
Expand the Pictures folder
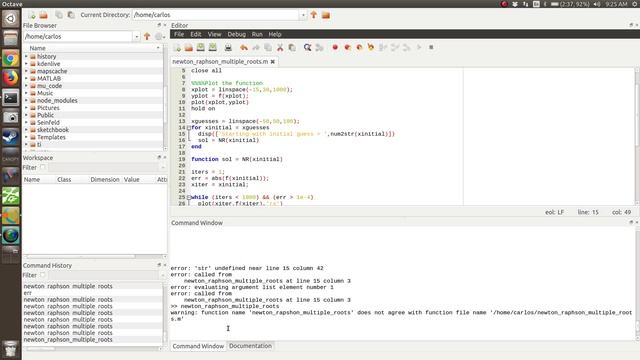[x=26, y=108]
